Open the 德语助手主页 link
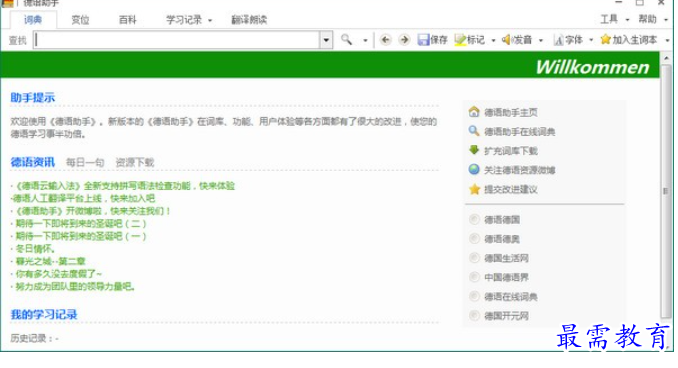Viewport: 678px width, 368px height. coord(511,112)
